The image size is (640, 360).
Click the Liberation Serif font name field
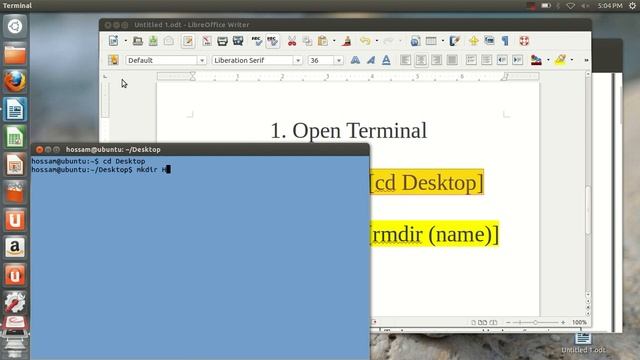click(253, 60)
